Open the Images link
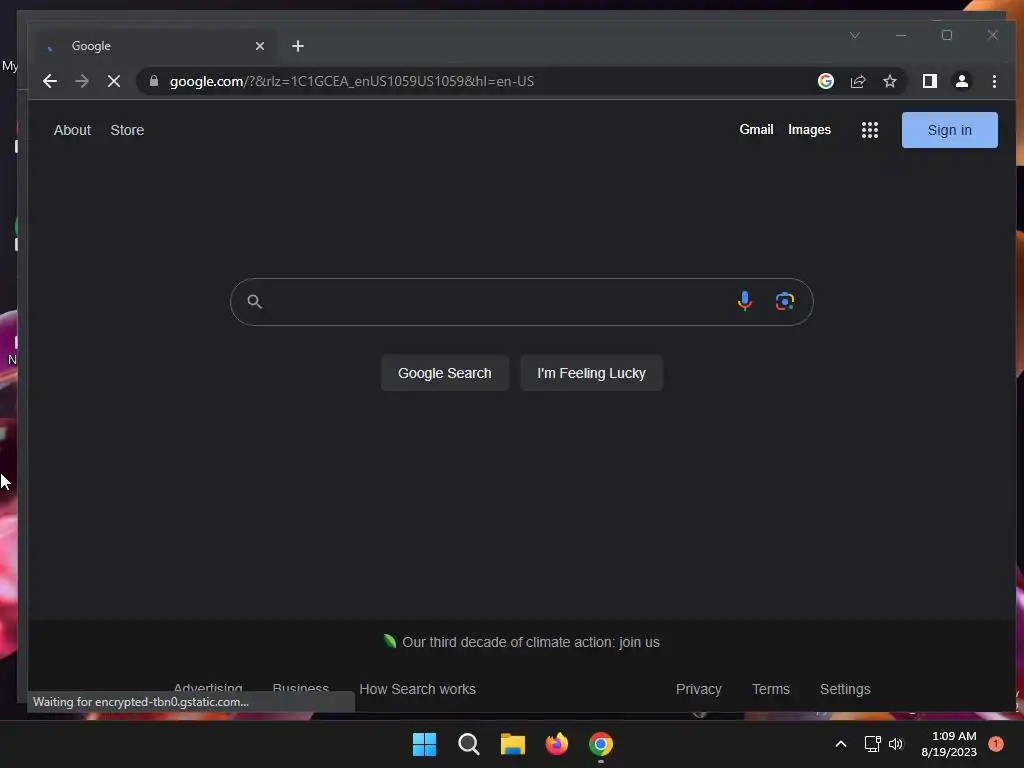Screen dimensions: 1024x768 click(x=809, y=129)
